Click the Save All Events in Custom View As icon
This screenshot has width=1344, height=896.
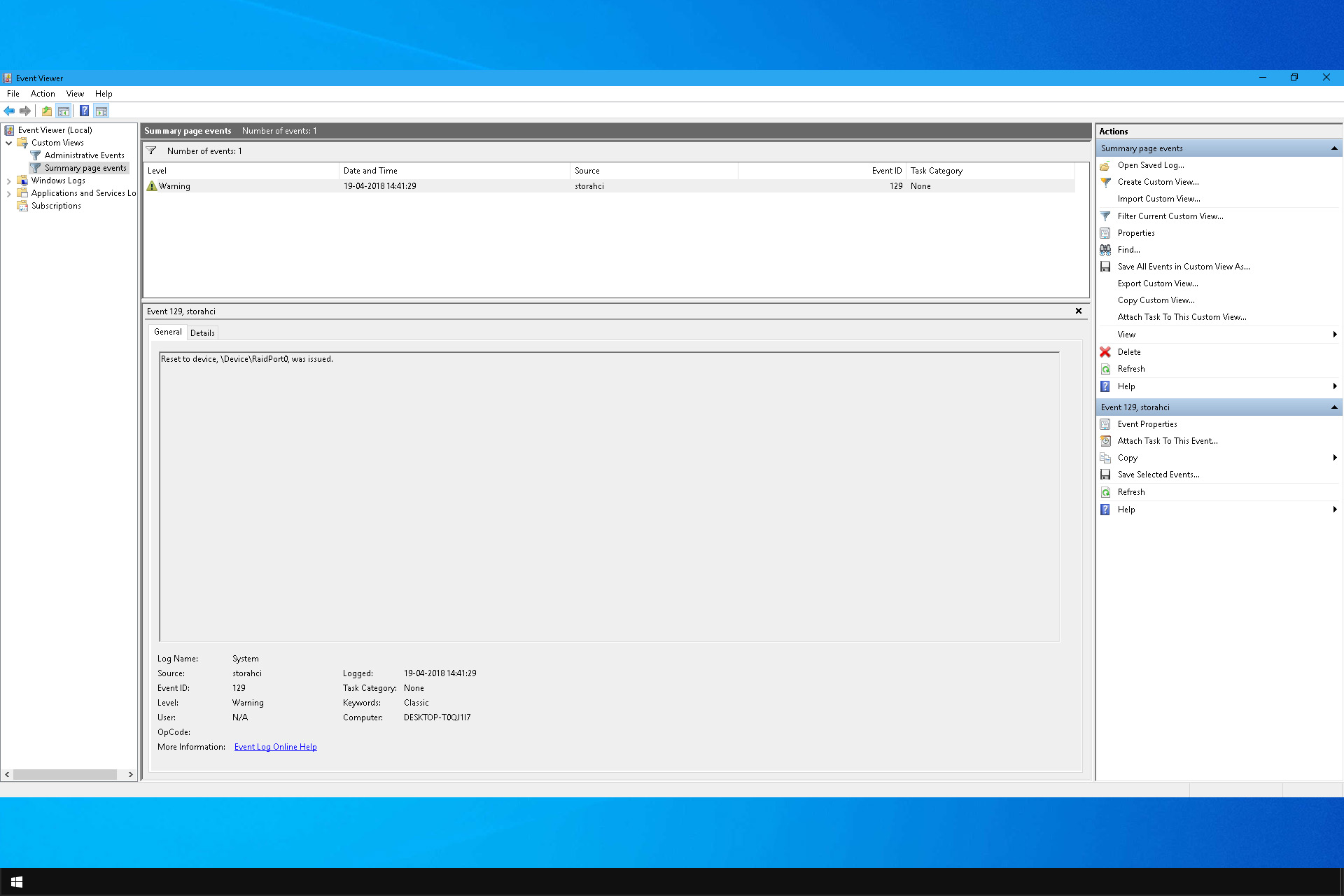1106,266
